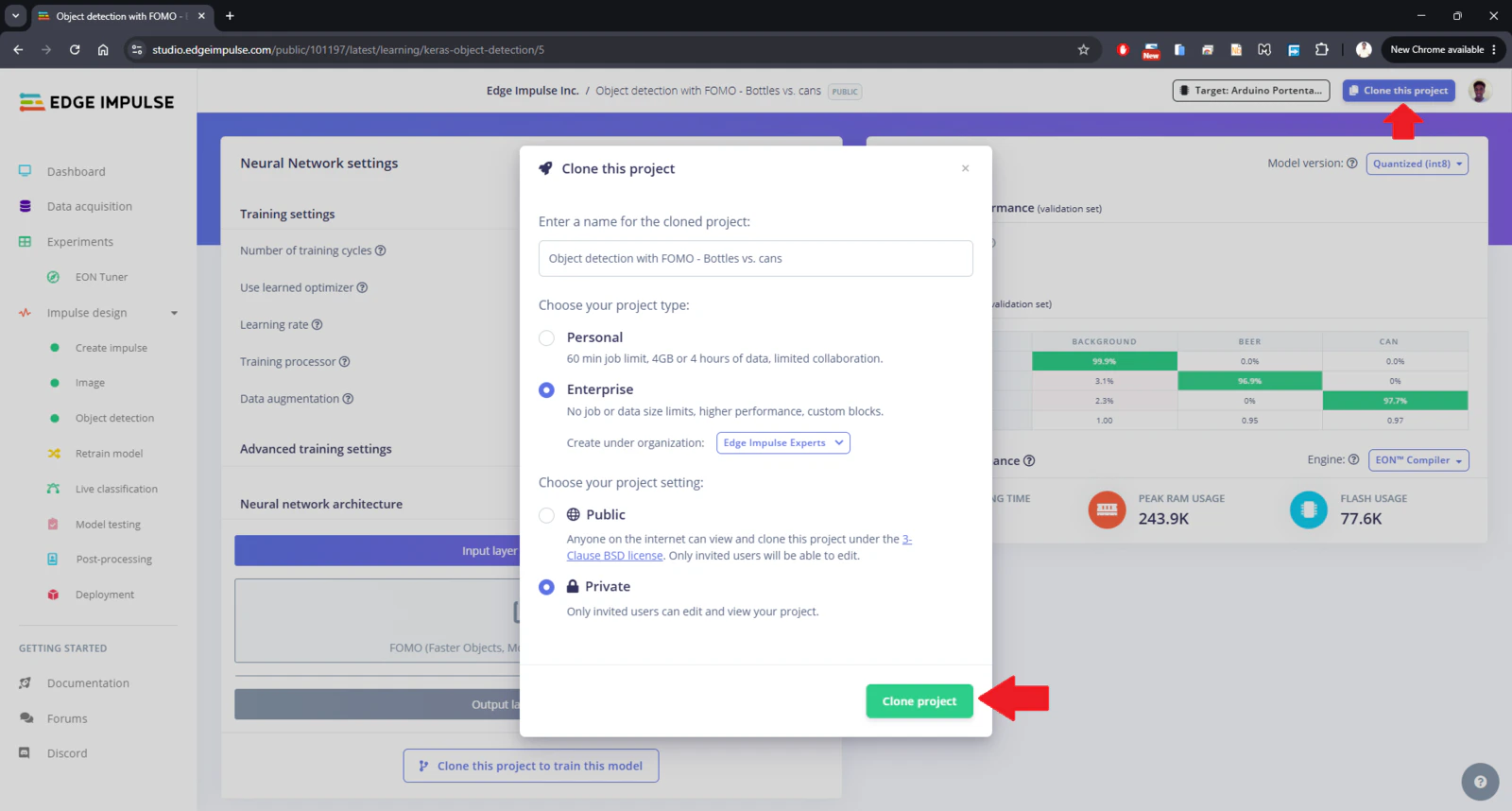Click Clone this project to train this model

[531, 766]
